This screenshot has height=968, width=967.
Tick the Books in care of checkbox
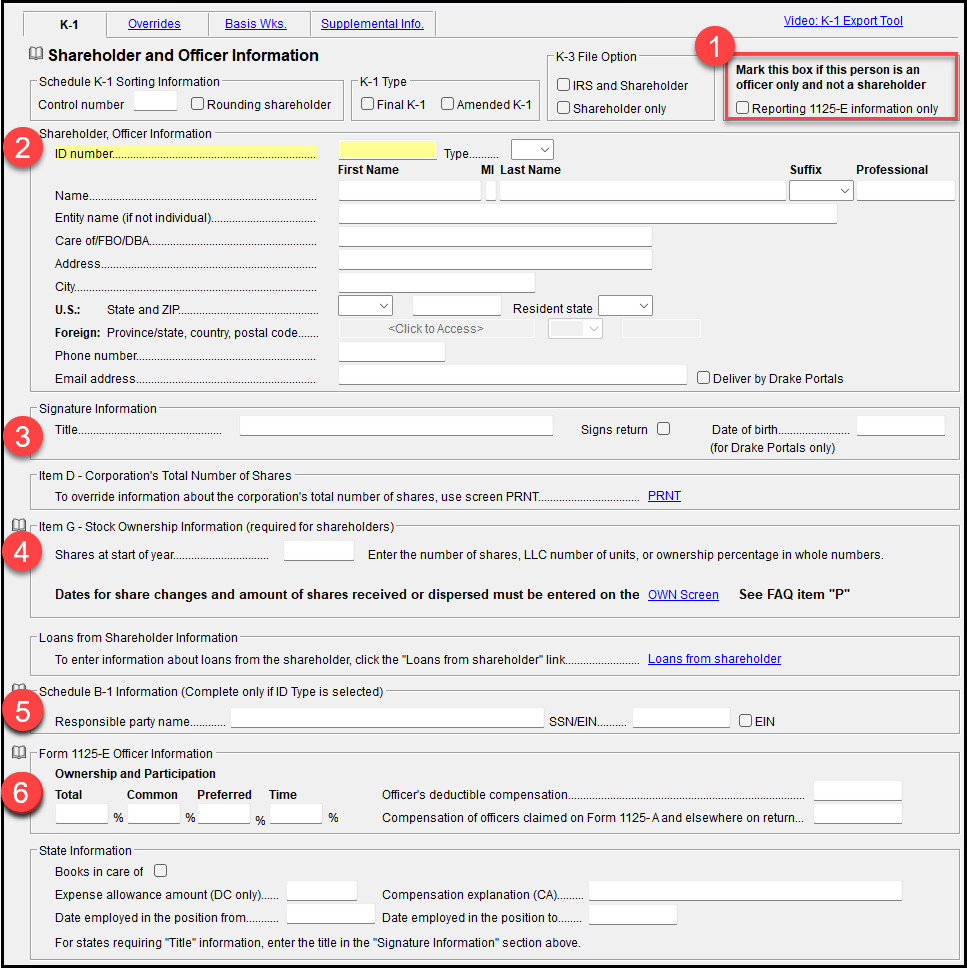point(161,870)
